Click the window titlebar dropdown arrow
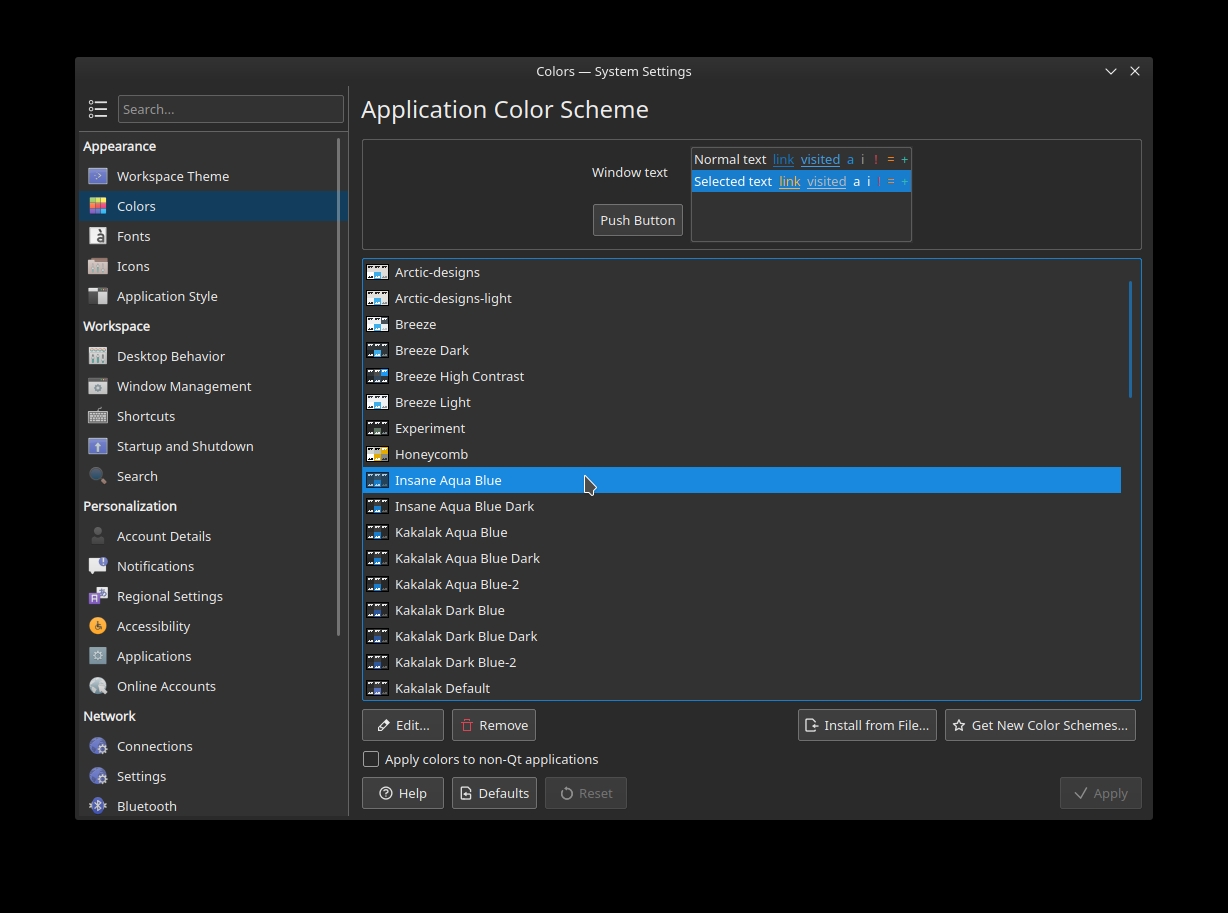The image size is (1228, 913). (1110, 71)
